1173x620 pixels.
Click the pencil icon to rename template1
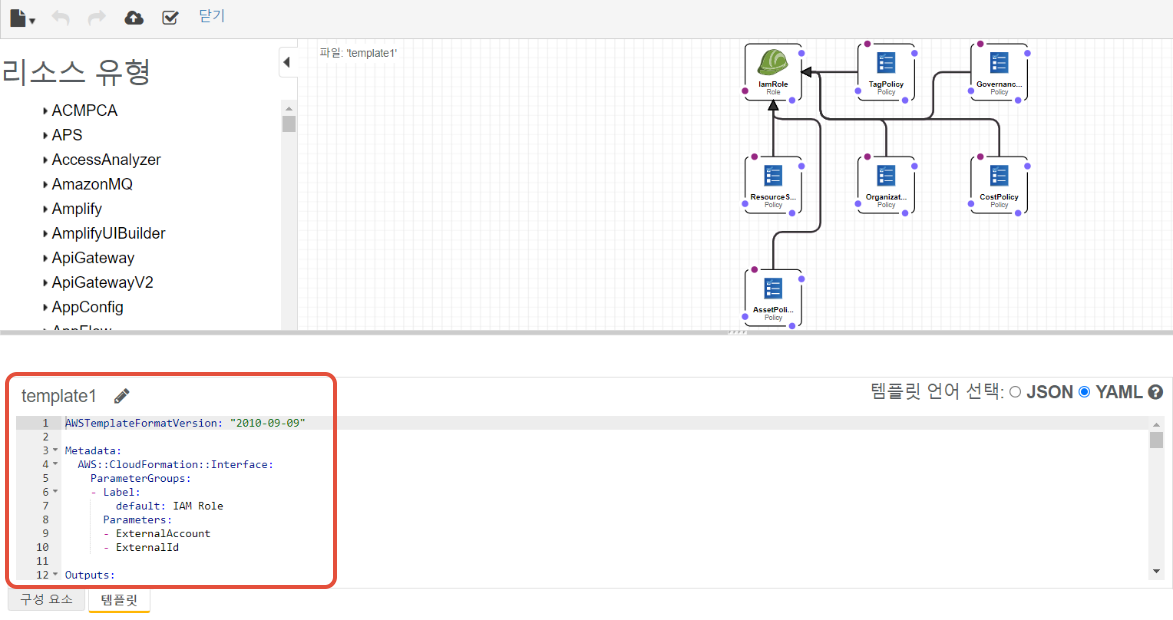(x=122, y=396)
